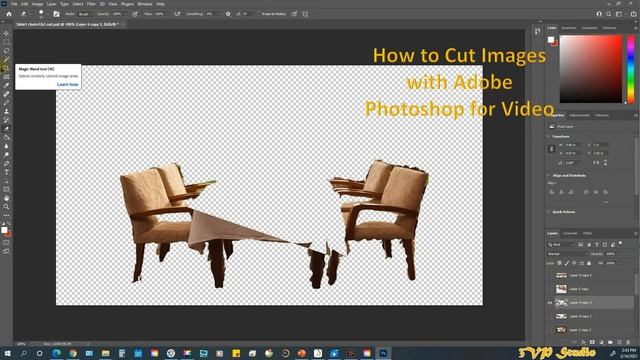Select the Hand tool
Viewport: 640px width, 360px height.
click(x=6, y=198)
